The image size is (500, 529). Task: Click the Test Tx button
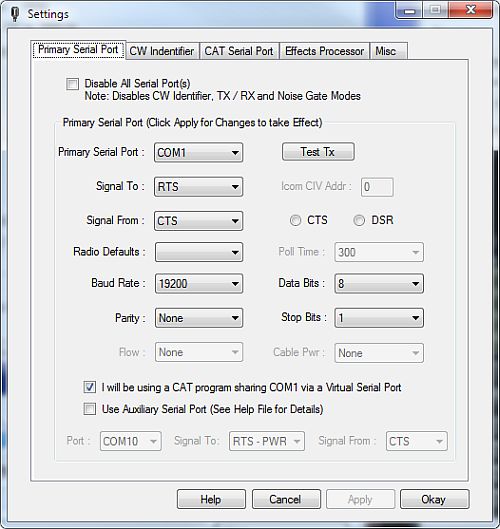click(318, 152)
